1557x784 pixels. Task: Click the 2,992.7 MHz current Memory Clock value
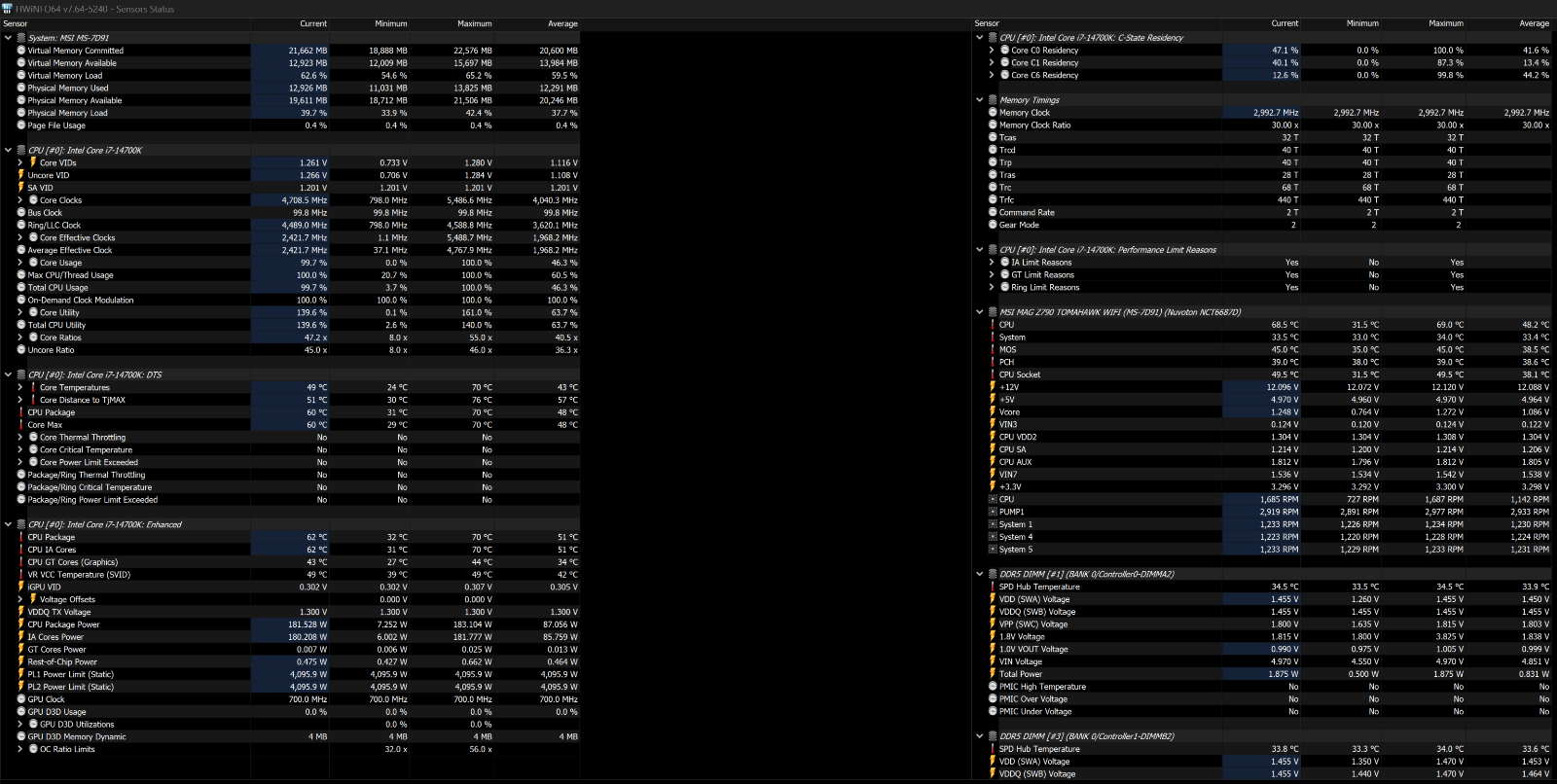click(1276, 113)
